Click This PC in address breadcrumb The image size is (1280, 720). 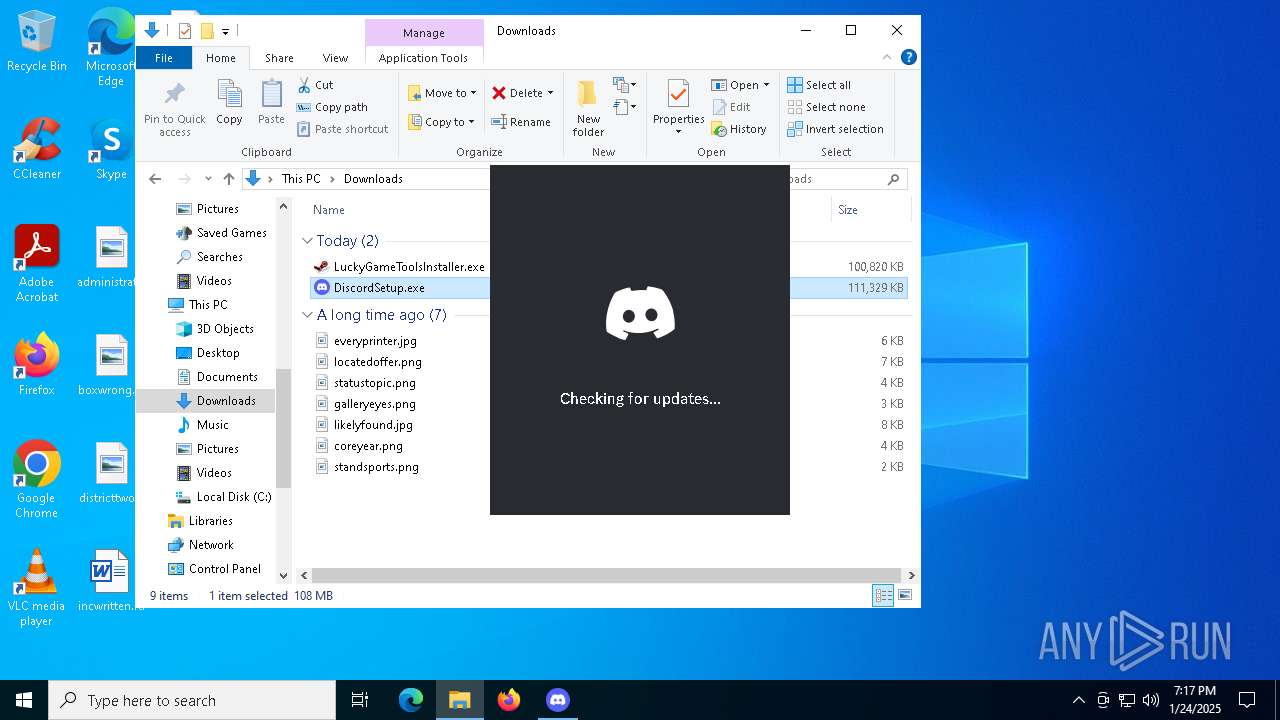[x=301, y=179]
